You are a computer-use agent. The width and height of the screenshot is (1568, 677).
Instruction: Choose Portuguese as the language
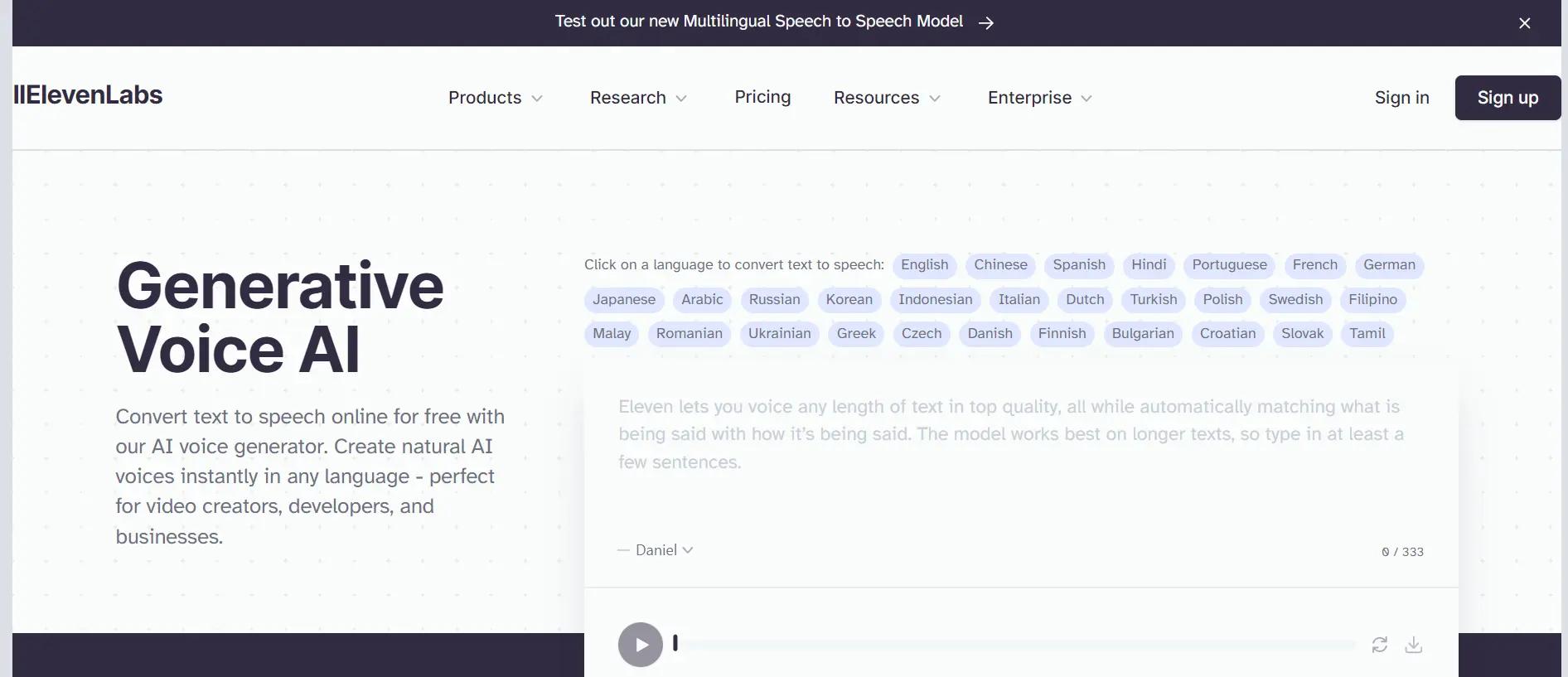1229,265
